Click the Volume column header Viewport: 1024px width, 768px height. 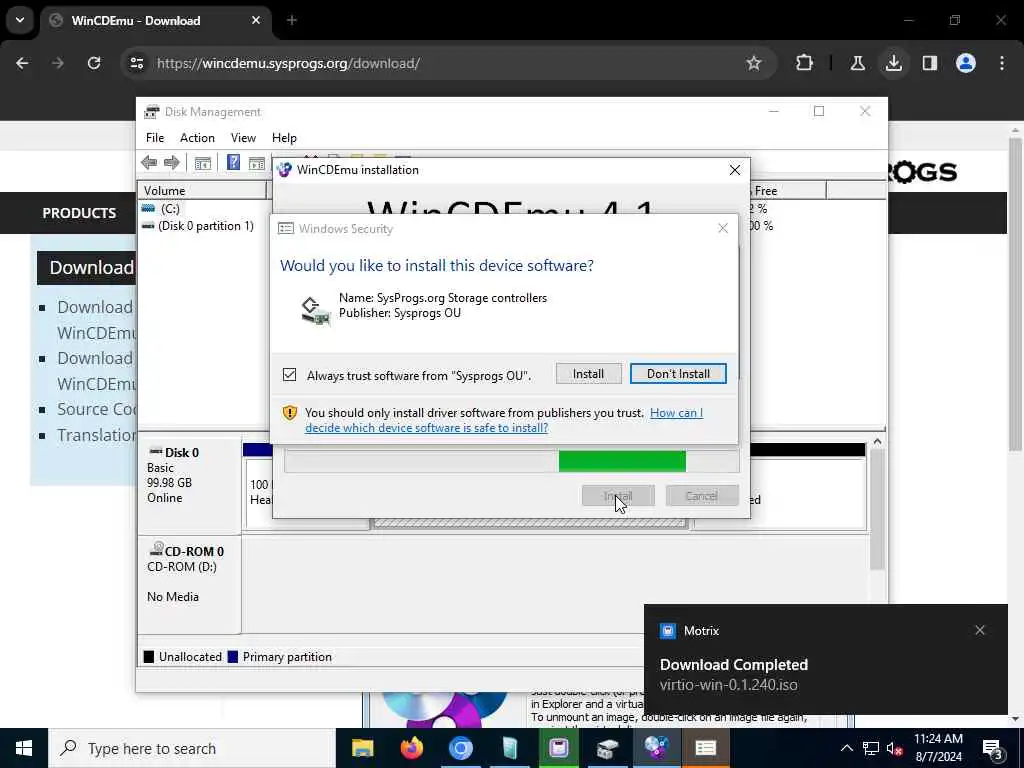point(202,191)
